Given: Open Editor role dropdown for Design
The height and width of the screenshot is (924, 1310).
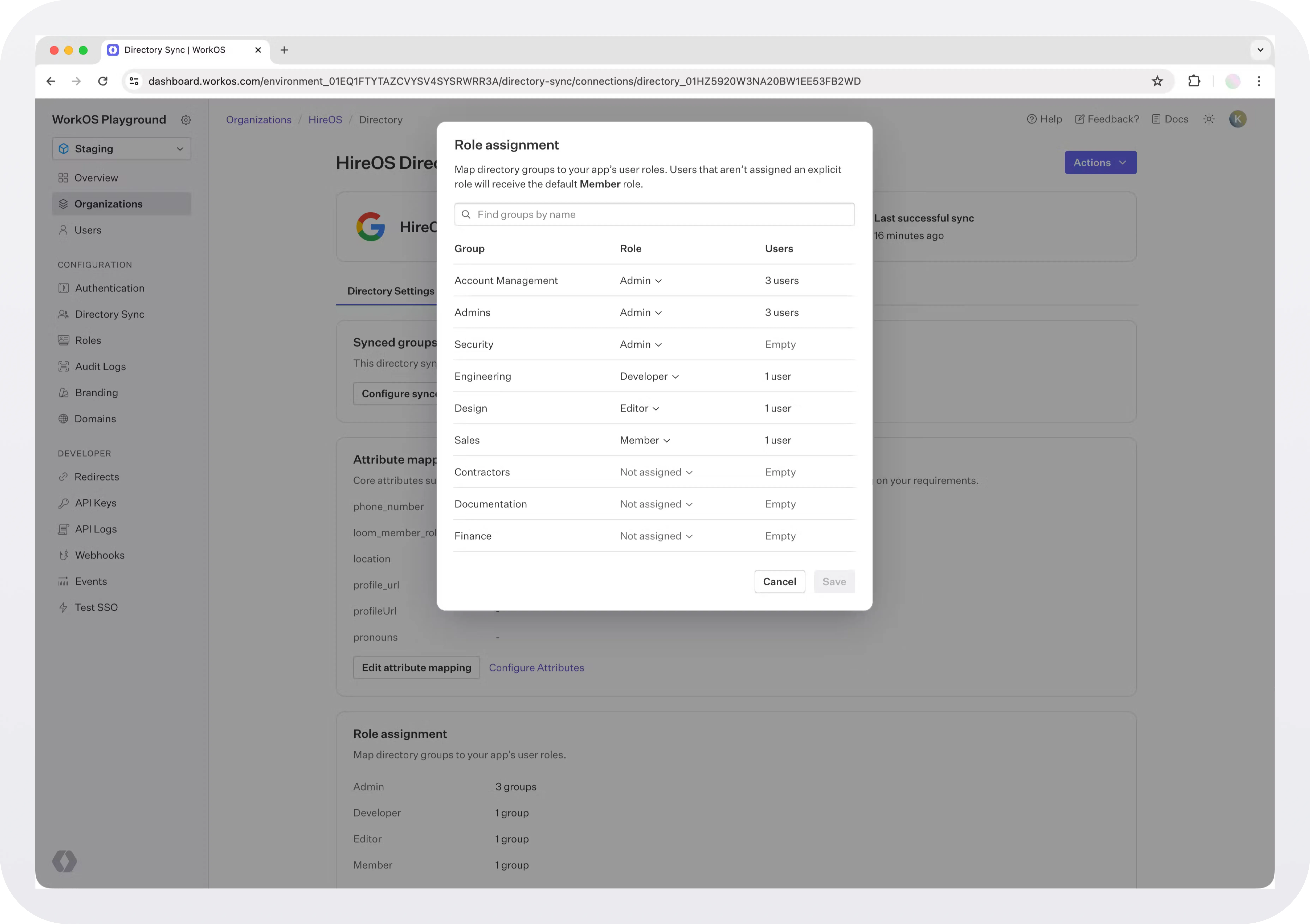Looking at the screenshot, I should tap(640, 408).
